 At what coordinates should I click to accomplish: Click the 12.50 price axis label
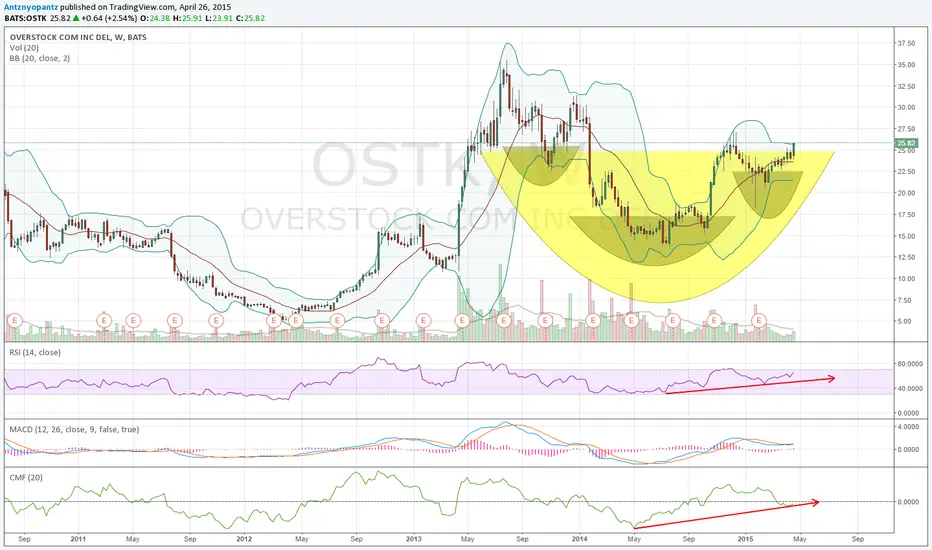pos(906,257)
